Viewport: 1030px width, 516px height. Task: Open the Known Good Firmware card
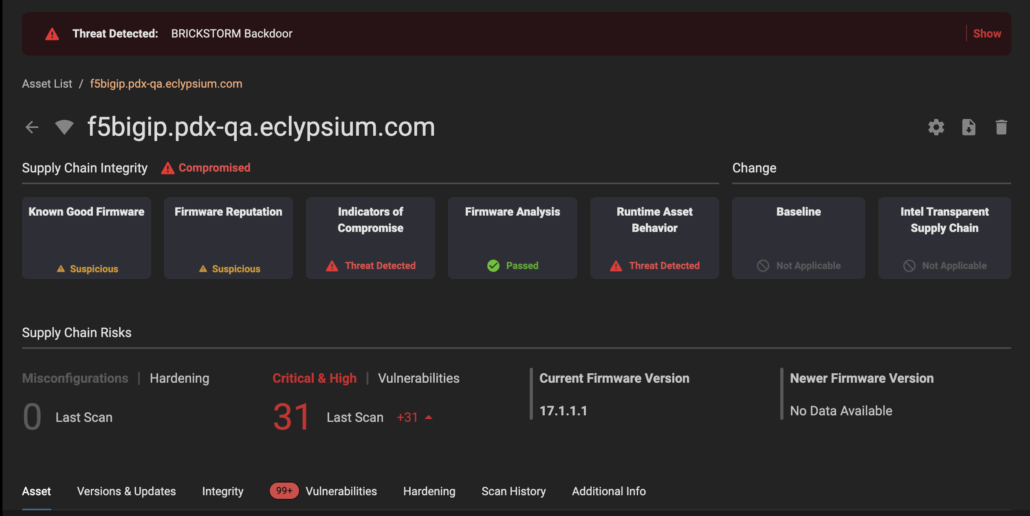pos(87,237)
